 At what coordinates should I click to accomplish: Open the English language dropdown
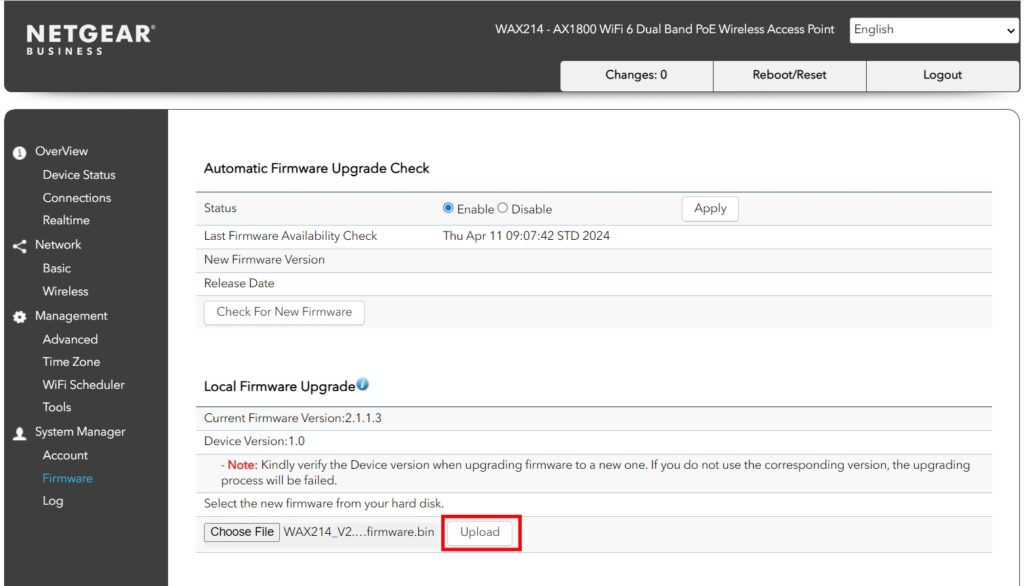tap(934, 30)
